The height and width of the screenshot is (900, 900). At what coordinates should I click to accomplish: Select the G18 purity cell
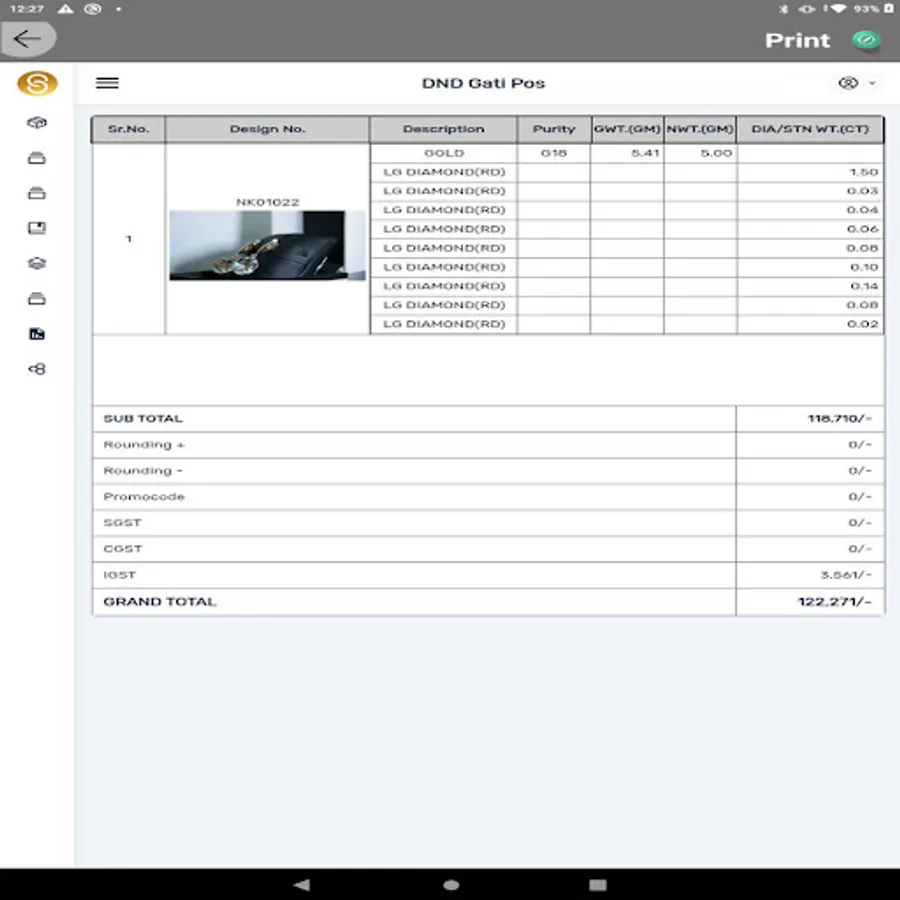click(554, 153)
